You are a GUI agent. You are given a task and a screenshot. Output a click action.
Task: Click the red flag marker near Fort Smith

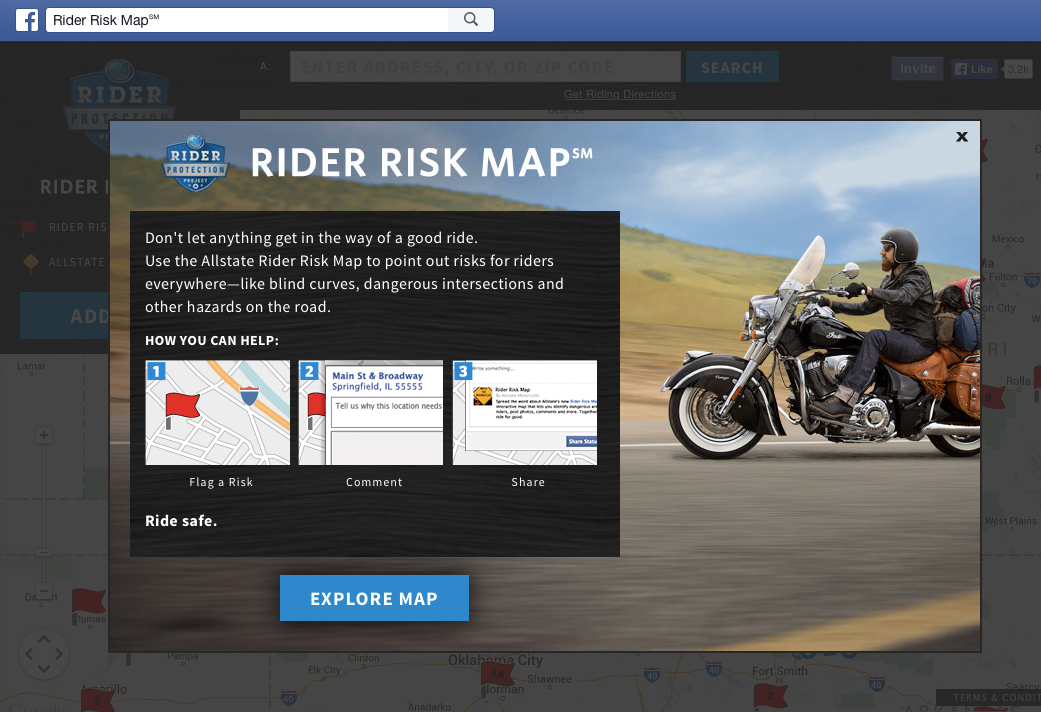769,696
